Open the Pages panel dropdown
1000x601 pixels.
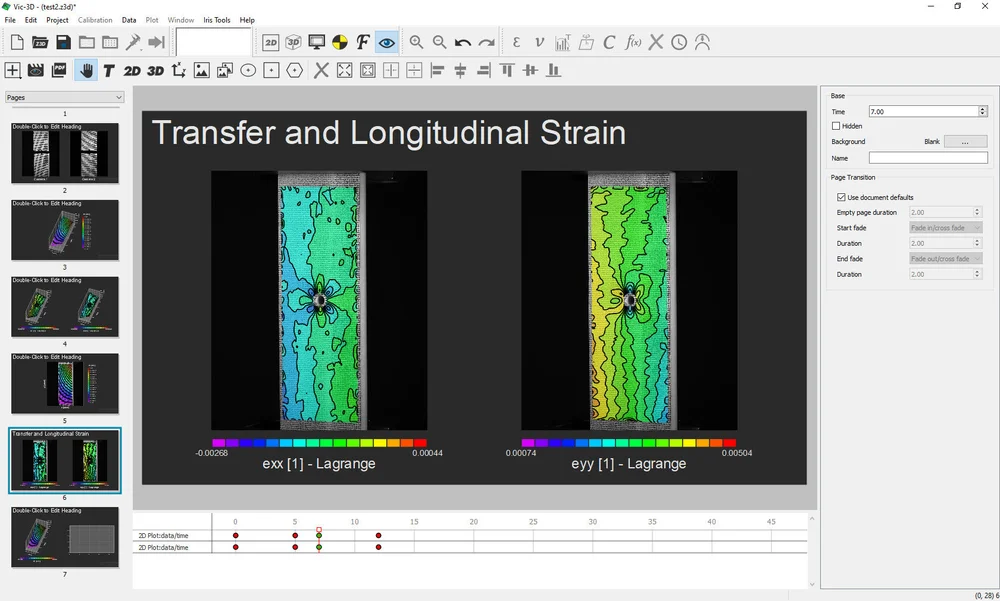click(121, 97)
